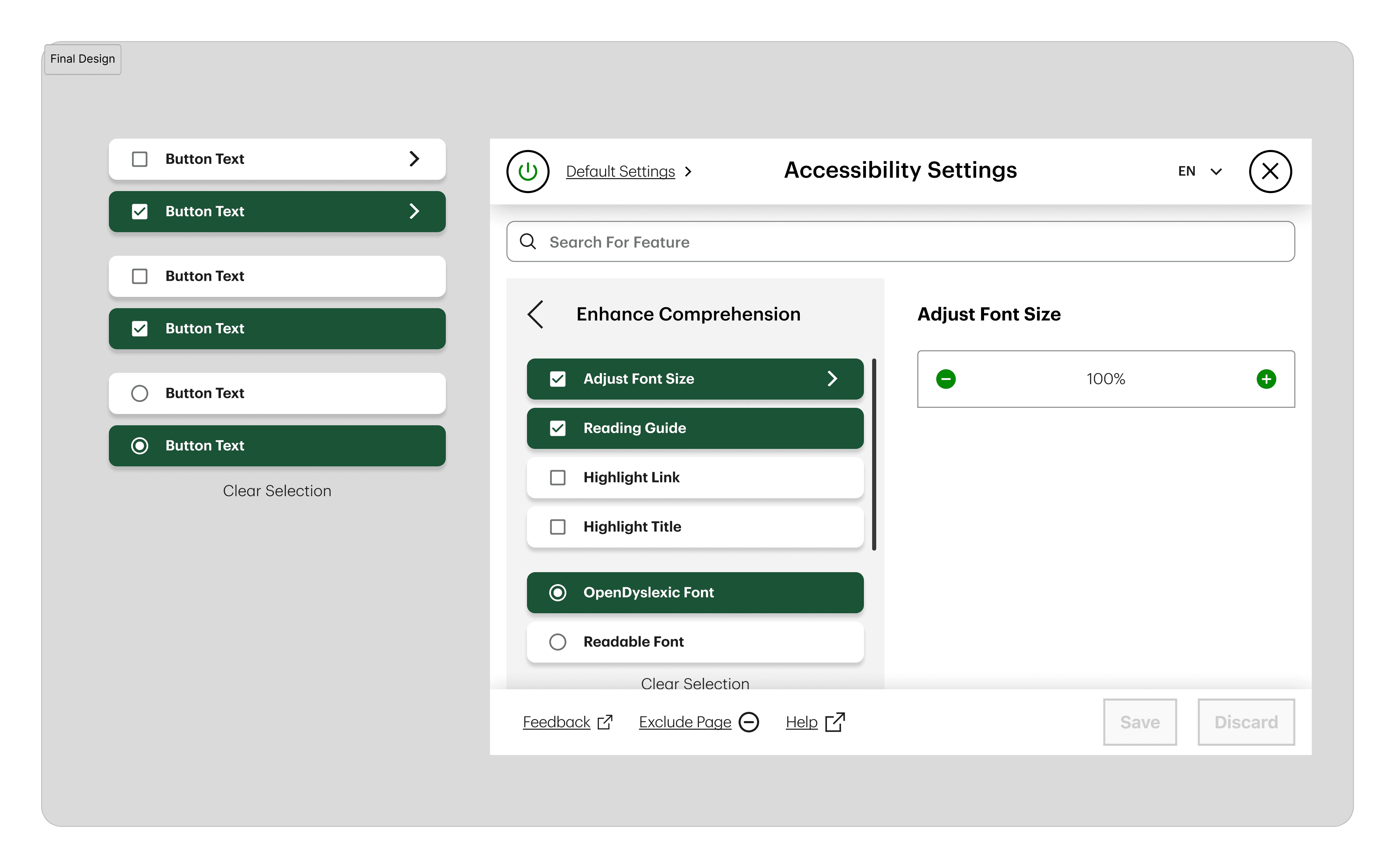Click the external link icon next to Feedback

coord(605,721)
